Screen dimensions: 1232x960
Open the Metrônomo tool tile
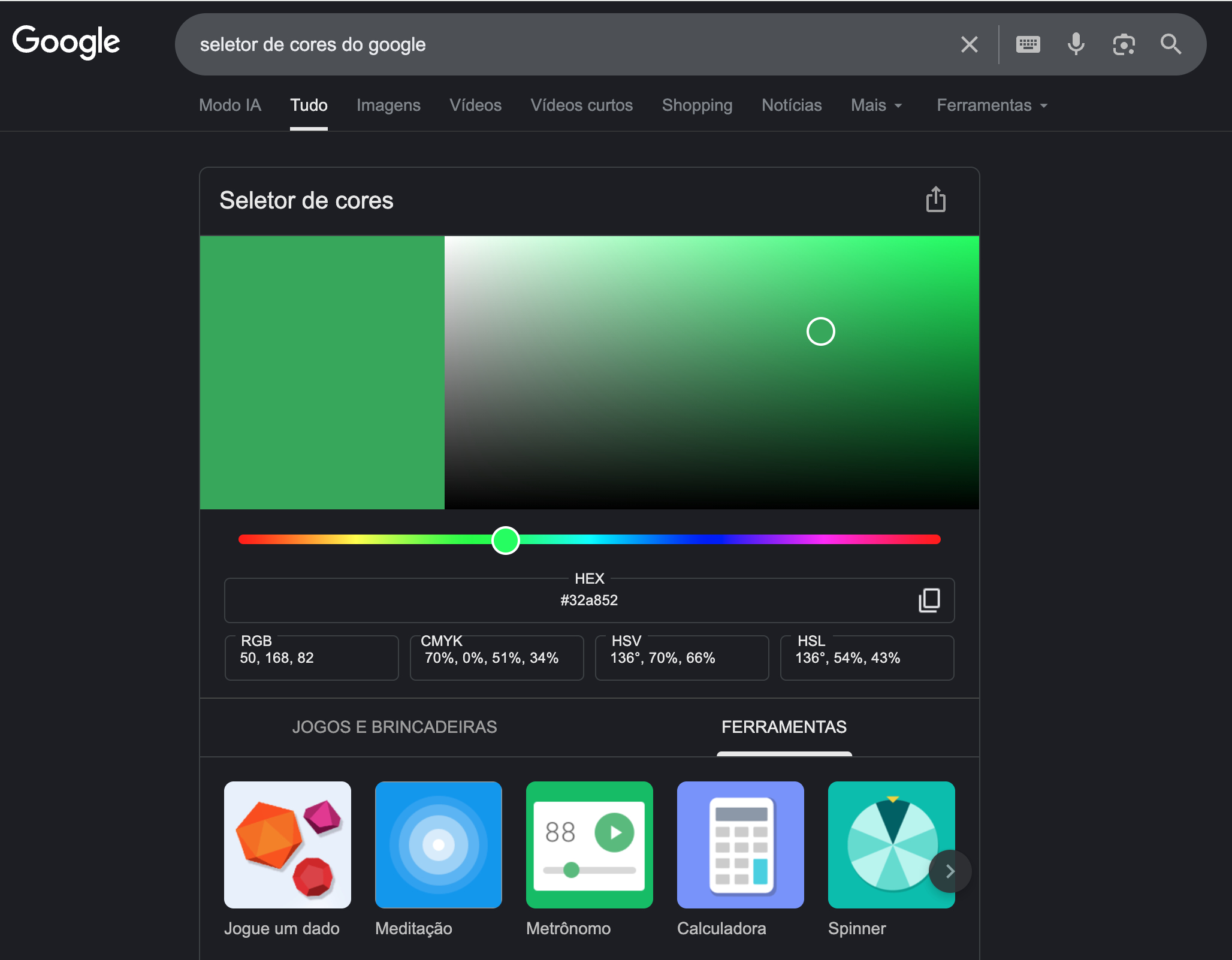(x=589, y=844)
